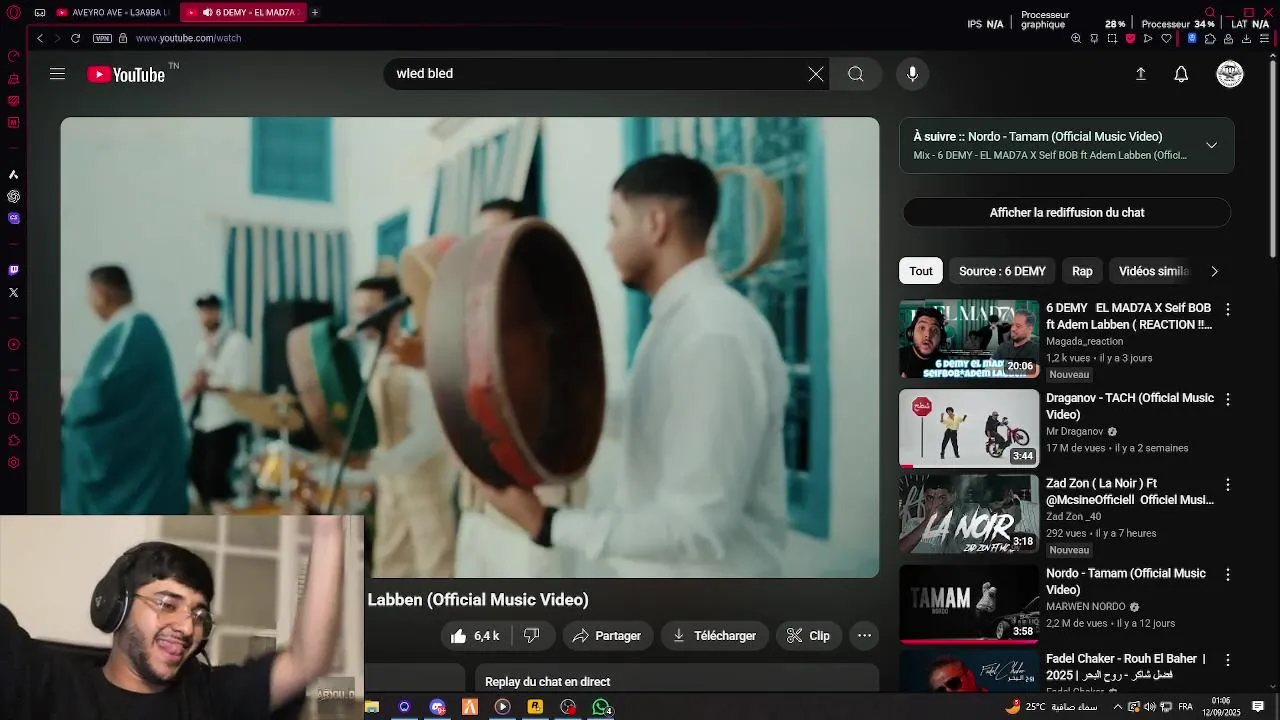The image size is (1280, 720).
Task: Open easy setup sliders icon
Action: [x=1265, y=38]
